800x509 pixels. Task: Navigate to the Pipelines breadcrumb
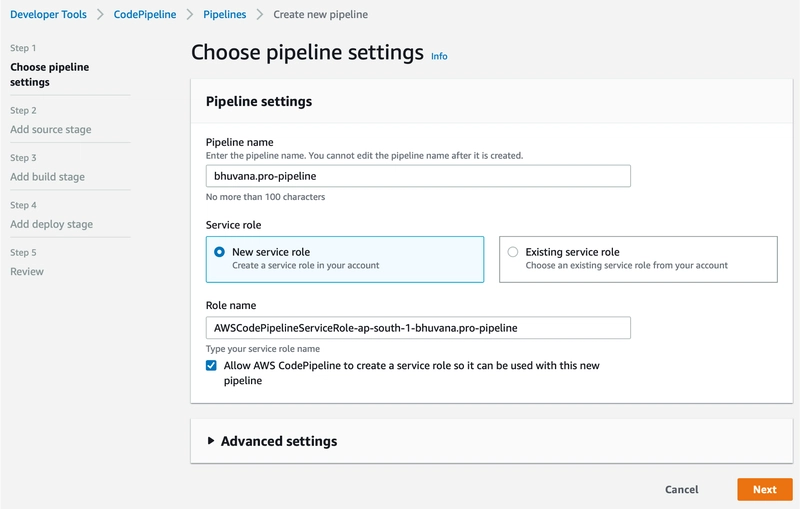click(224, 15)
